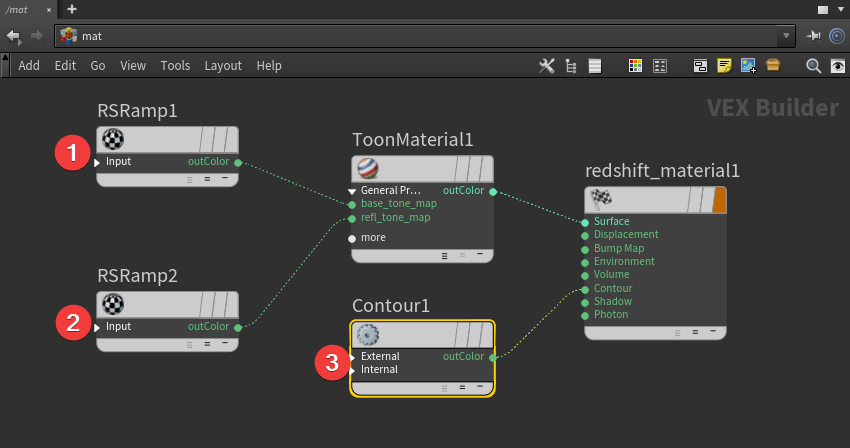Add a background image icon
The width and height of the screenshot is (850, 448).
tap(749, 66)
